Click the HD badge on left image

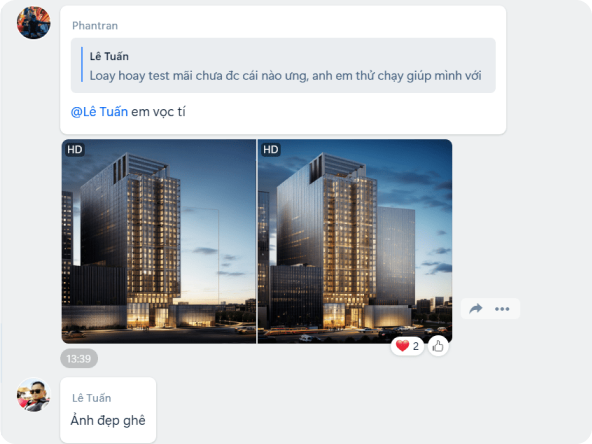tap(74, 150)
